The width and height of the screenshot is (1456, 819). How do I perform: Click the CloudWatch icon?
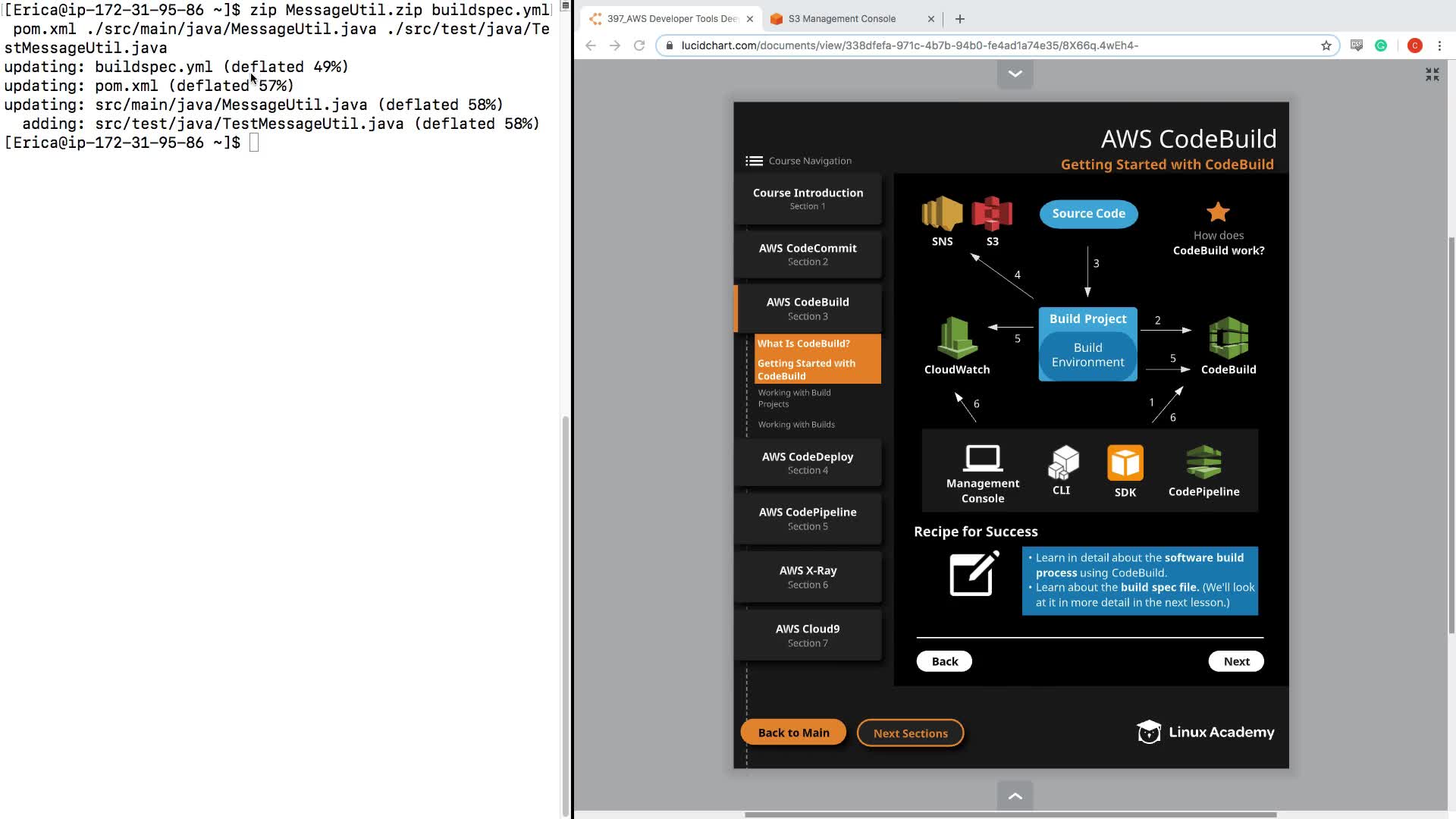pyautogui.click(x=957, y=338)
